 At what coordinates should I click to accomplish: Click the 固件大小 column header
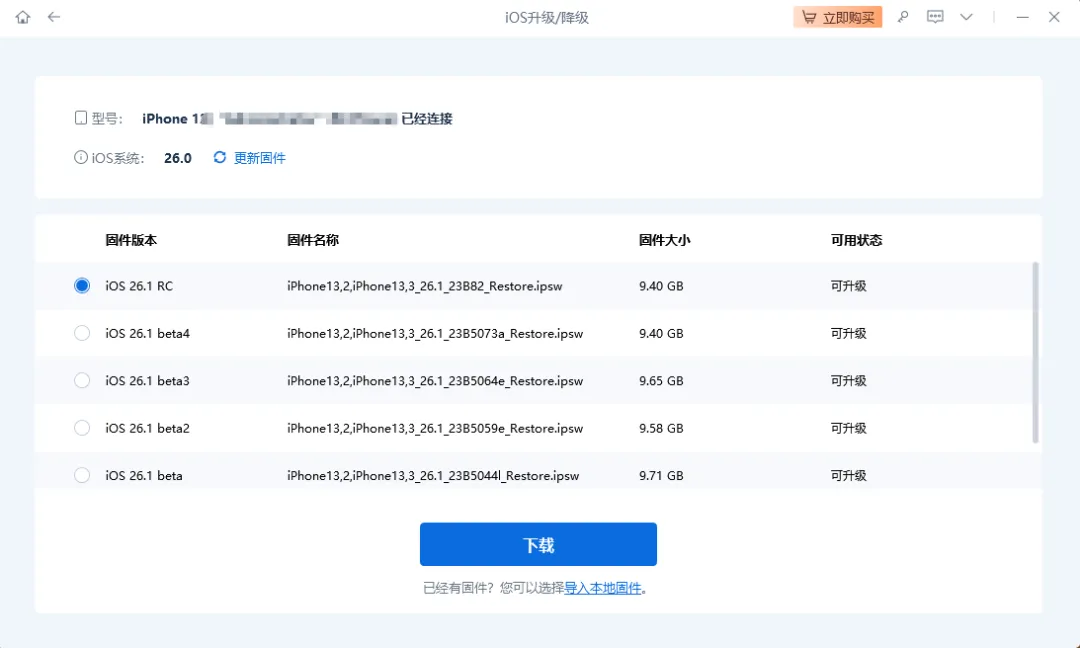coord(665,240)
